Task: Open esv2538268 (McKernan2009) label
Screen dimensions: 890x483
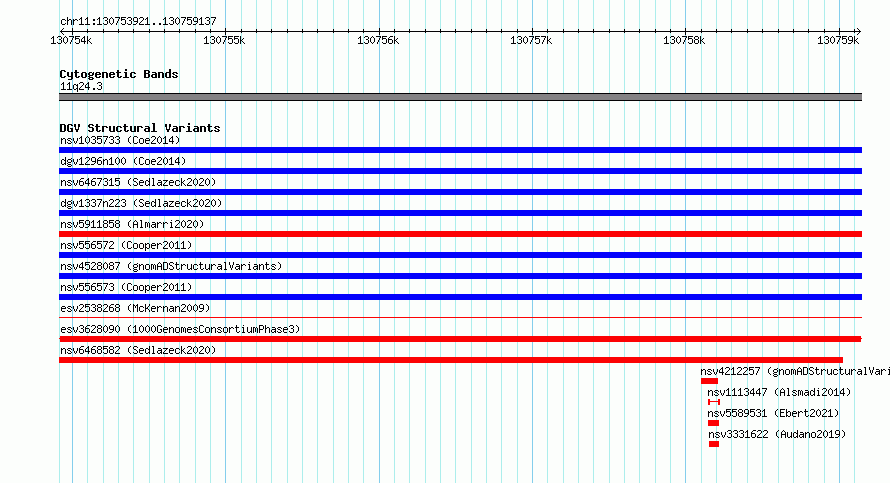Action: (135, 308)
